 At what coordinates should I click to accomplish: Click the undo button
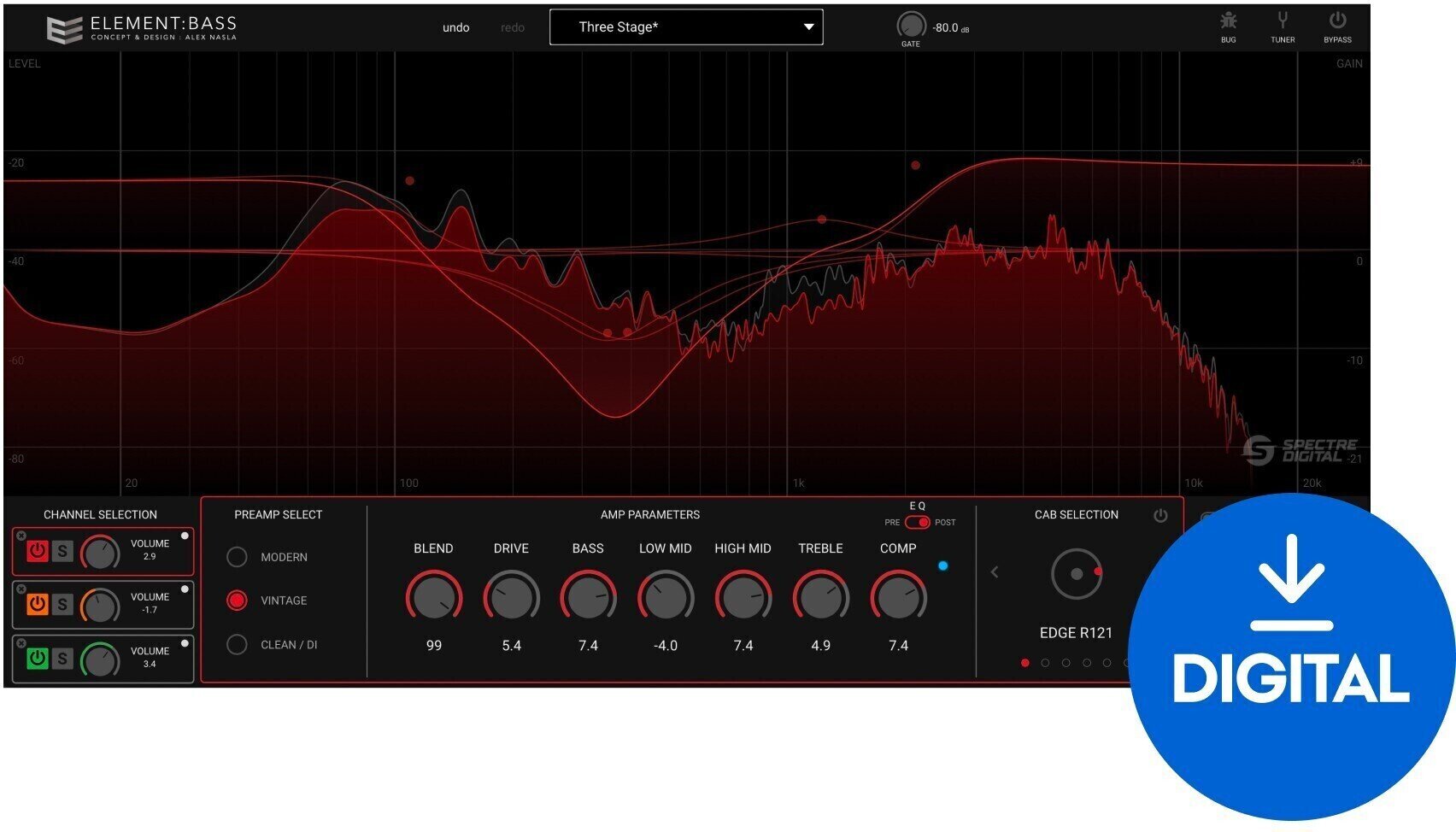455,27
